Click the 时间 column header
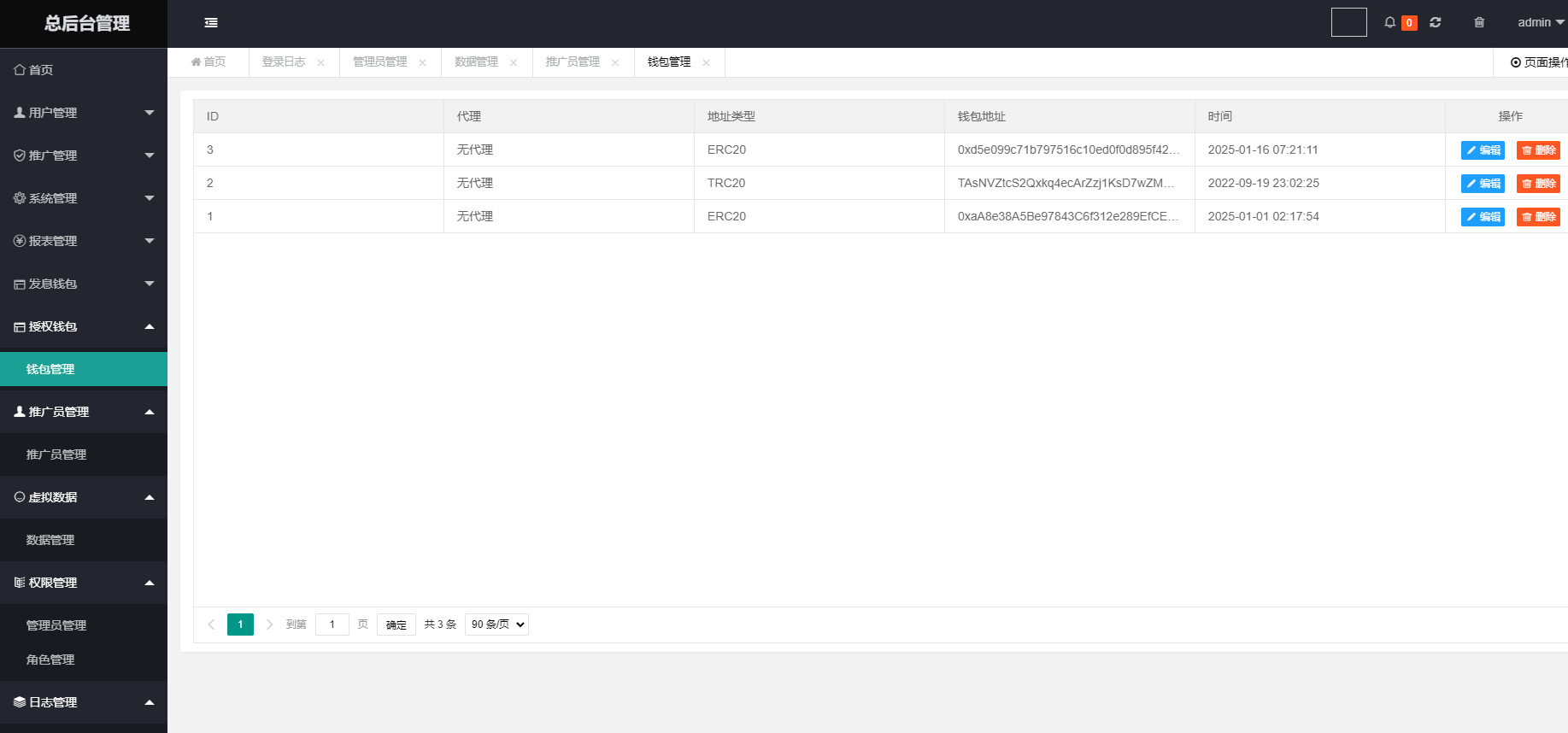Screen dimensions: 1568x733 tap(1320, 116)
